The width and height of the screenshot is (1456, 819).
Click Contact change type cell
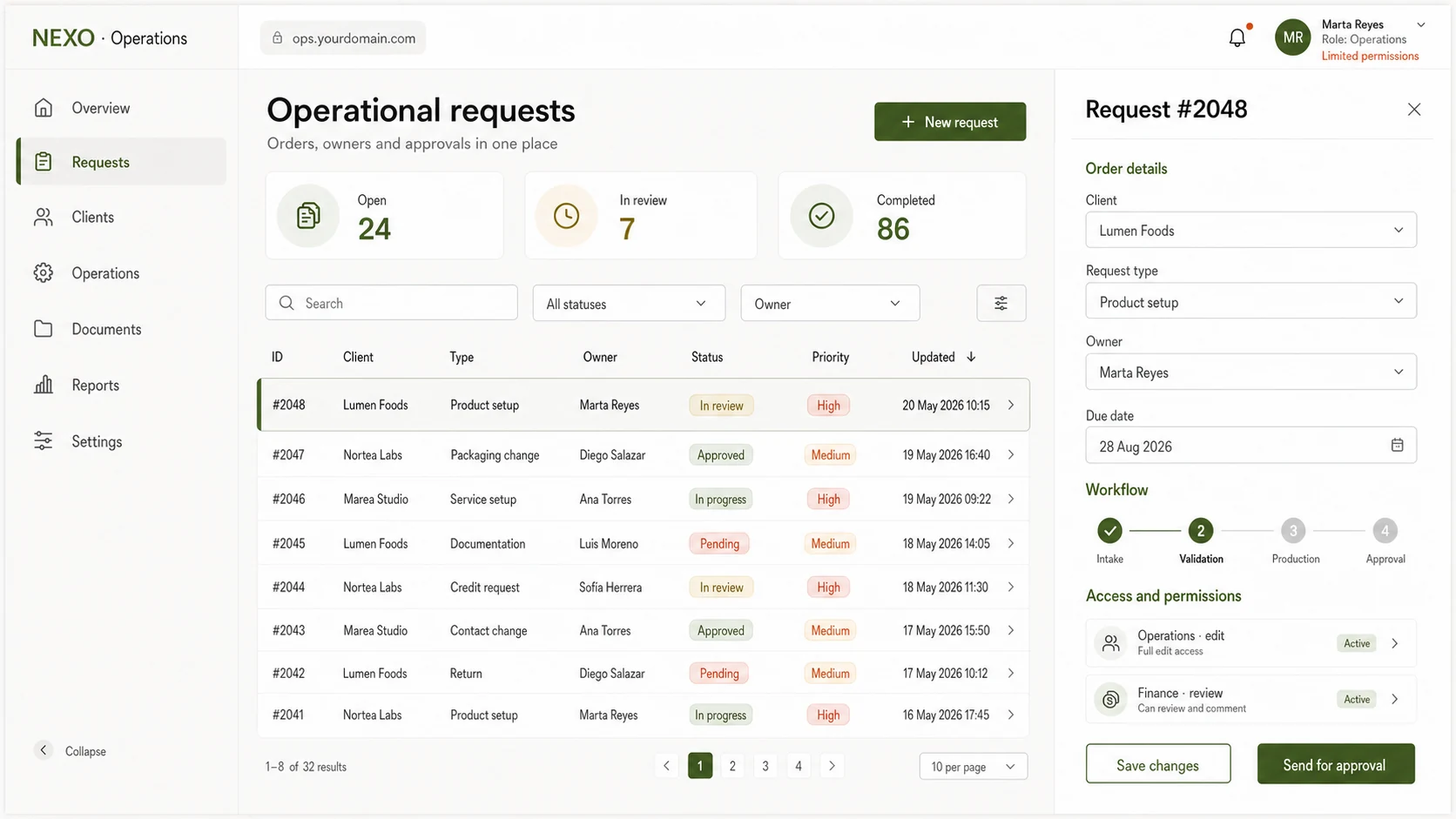(x=489, y=631)
